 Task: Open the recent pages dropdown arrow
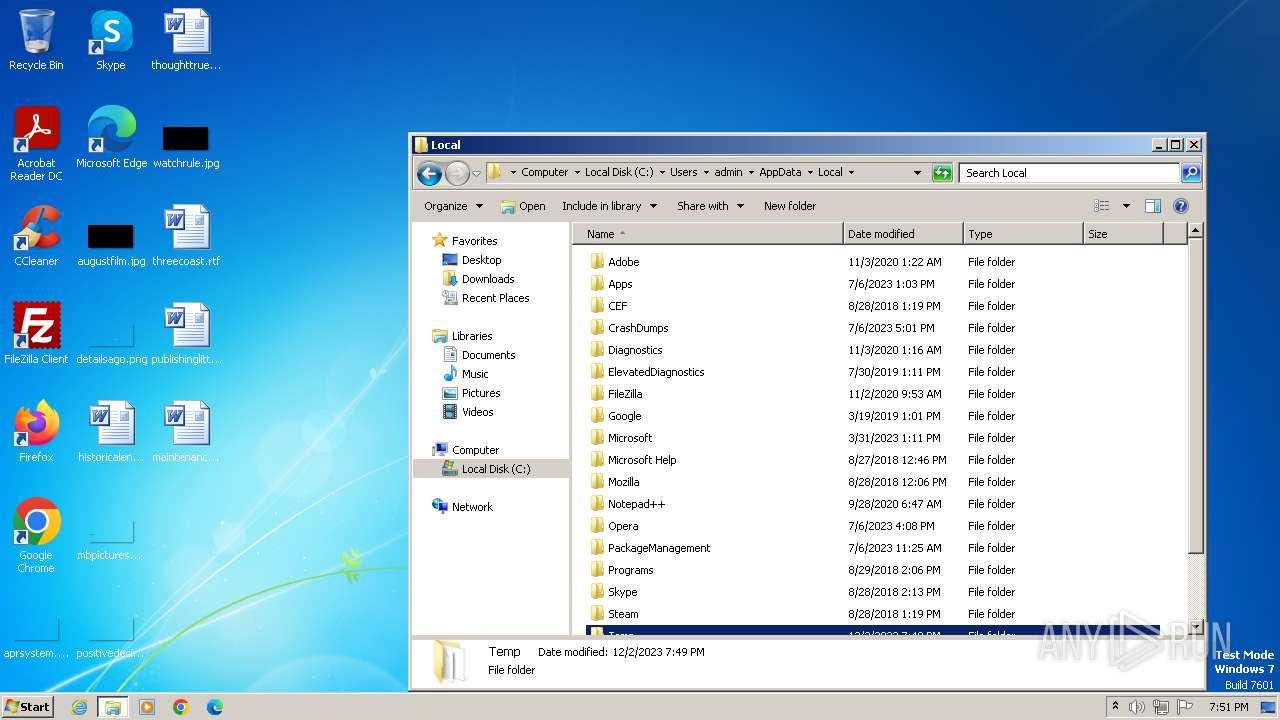pyautogui.click(x=477, y=173)
